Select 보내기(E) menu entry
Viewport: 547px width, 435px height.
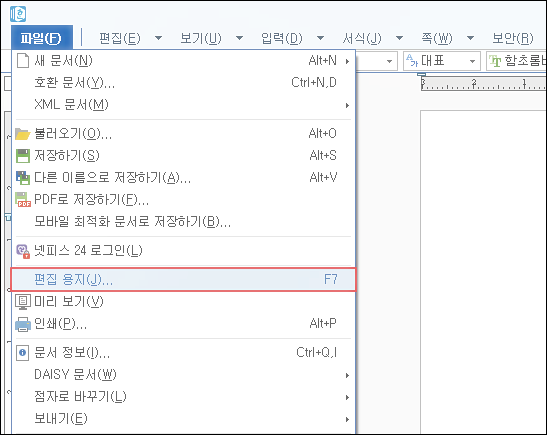[183, 419]
